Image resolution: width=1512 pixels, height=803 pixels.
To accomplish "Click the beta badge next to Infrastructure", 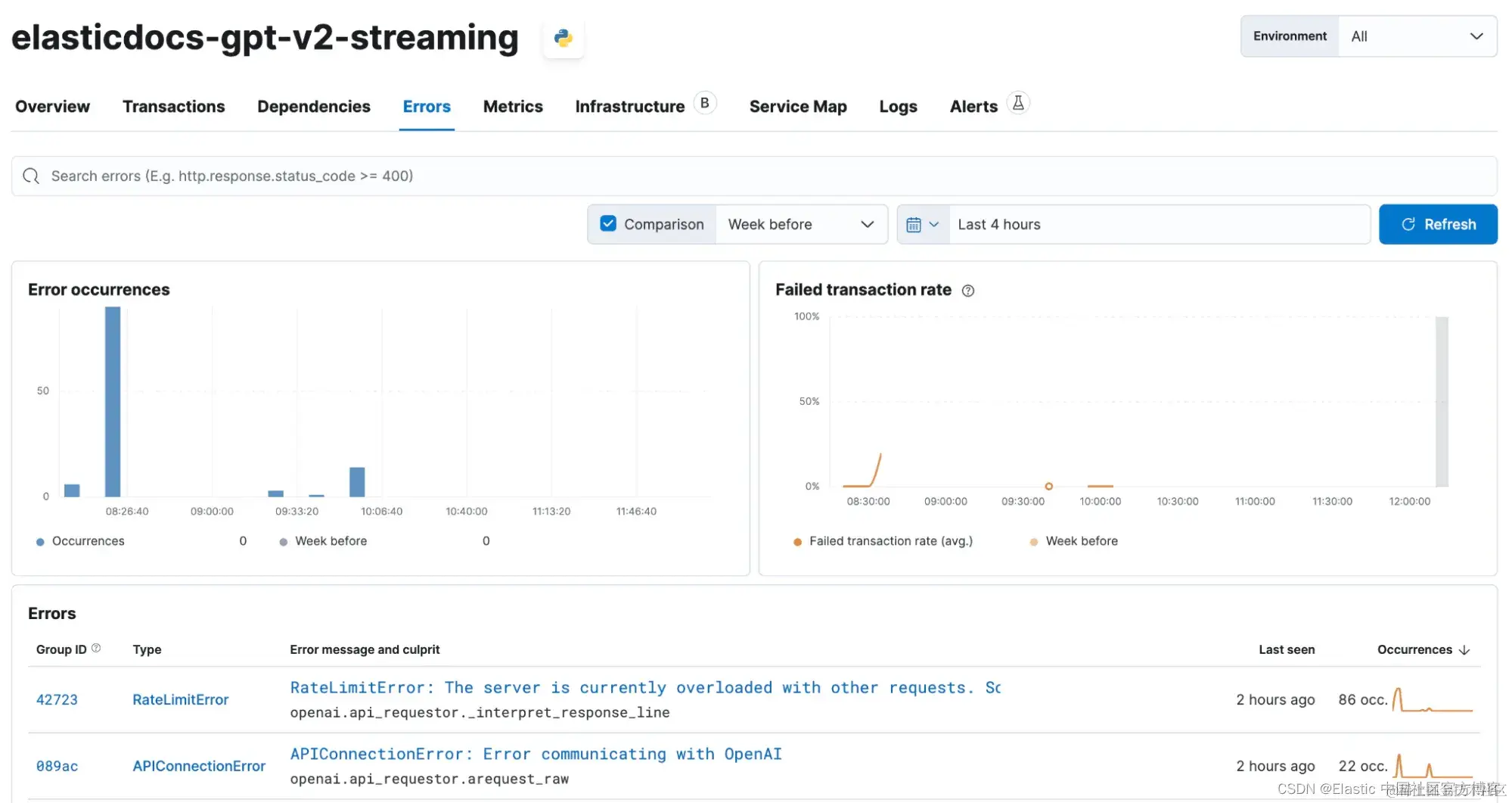I will point(704,103).
